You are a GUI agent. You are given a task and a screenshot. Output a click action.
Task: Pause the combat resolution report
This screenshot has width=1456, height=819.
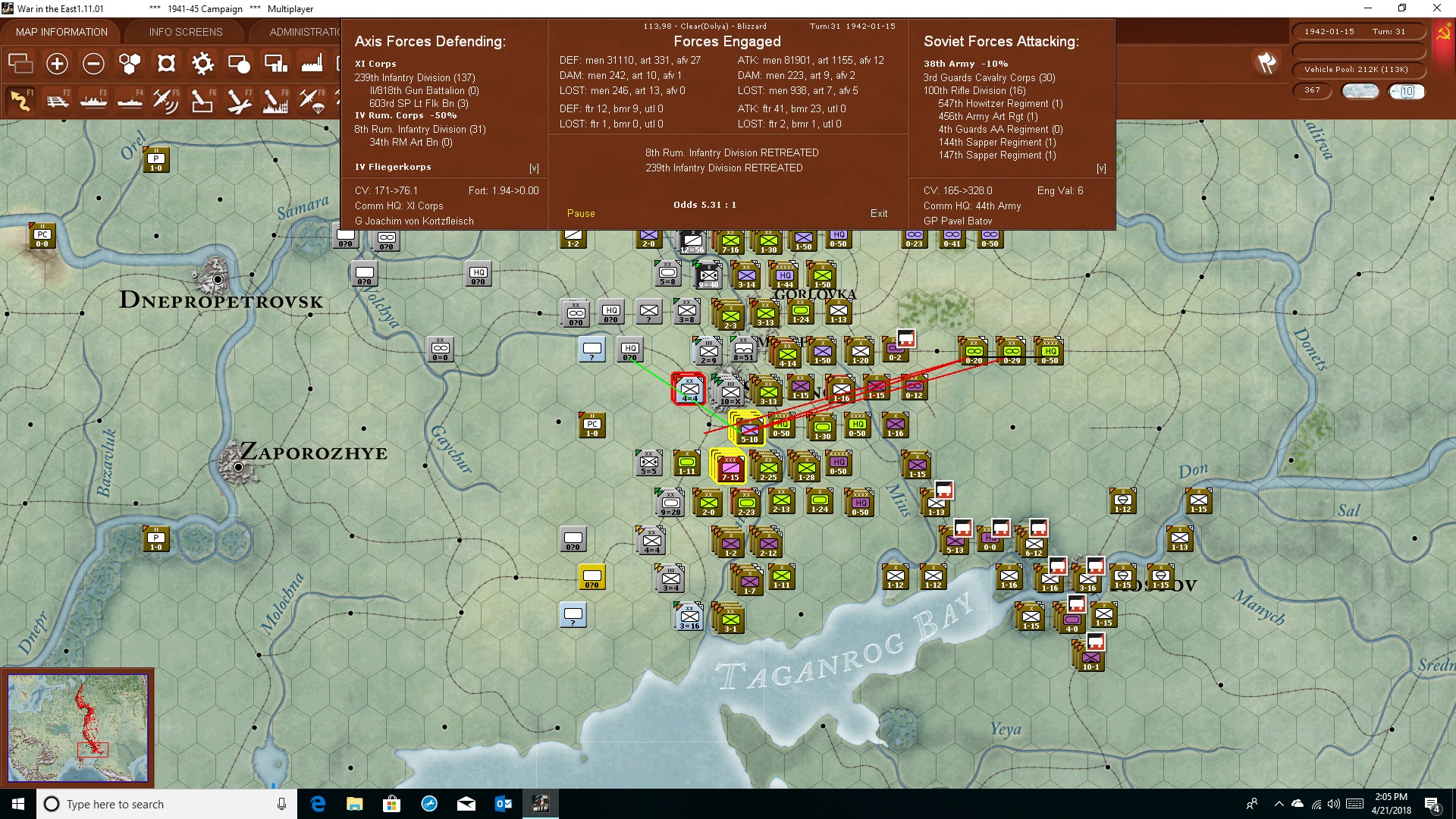[x=581, y=214]
